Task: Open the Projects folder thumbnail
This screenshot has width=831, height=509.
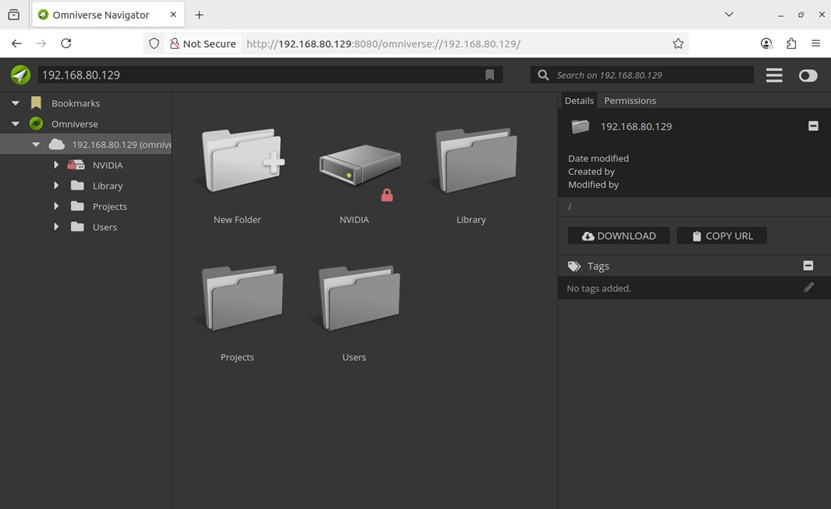Action: [x=242, y=298]
